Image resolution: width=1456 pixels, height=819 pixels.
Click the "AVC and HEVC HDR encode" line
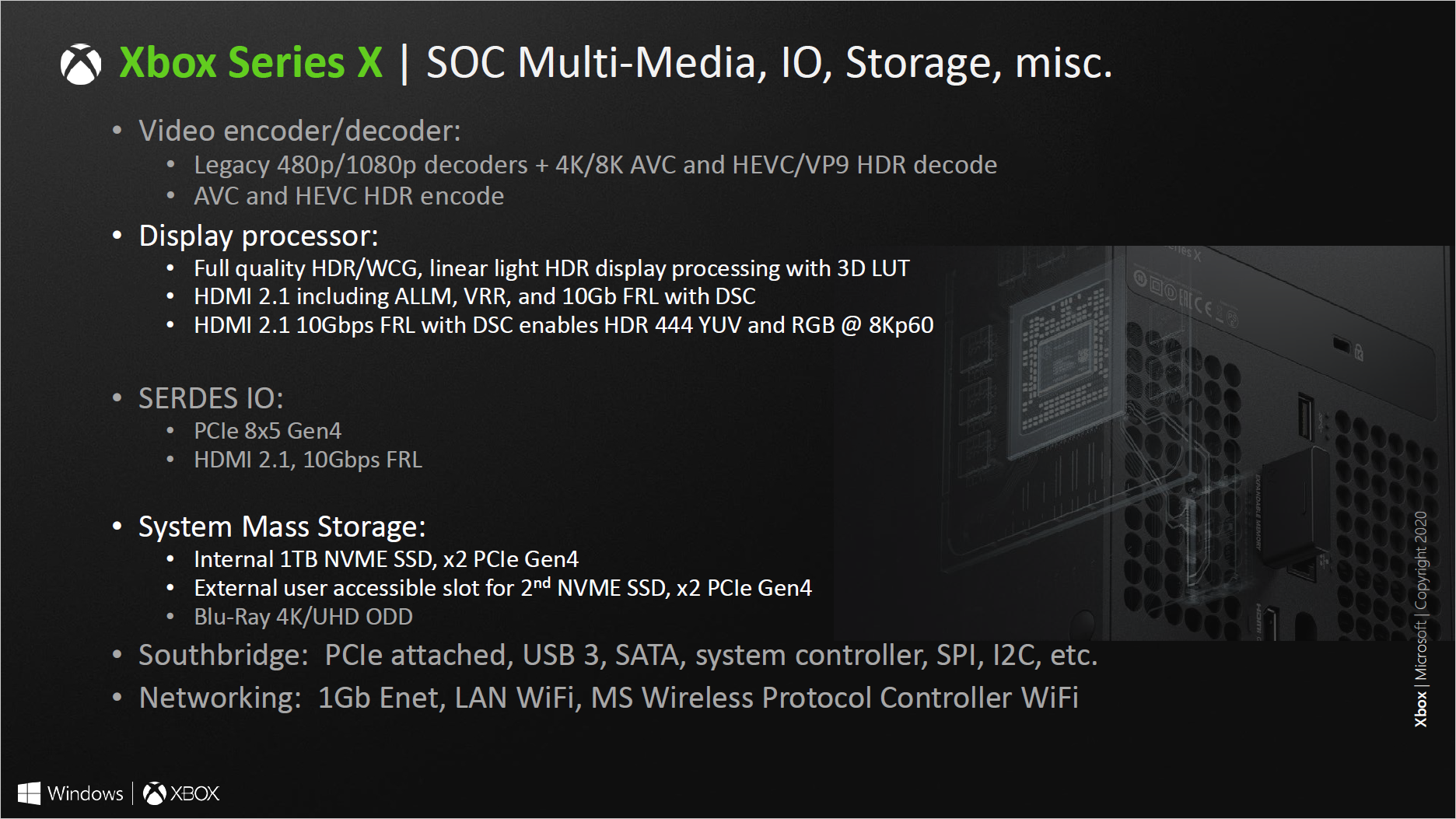[x=348, y=196]
